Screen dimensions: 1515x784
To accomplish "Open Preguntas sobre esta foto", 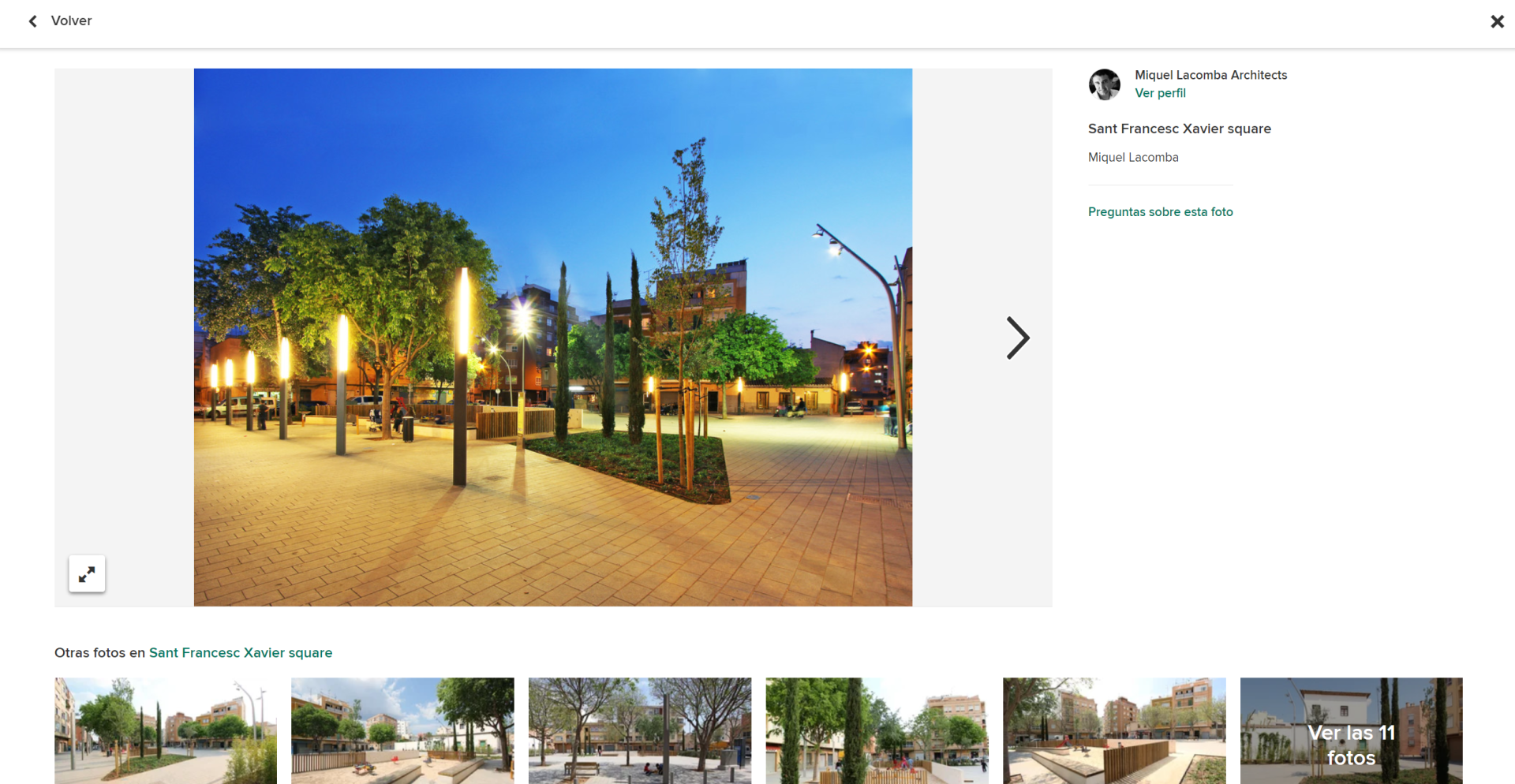I will click(x=1160, y=212).
